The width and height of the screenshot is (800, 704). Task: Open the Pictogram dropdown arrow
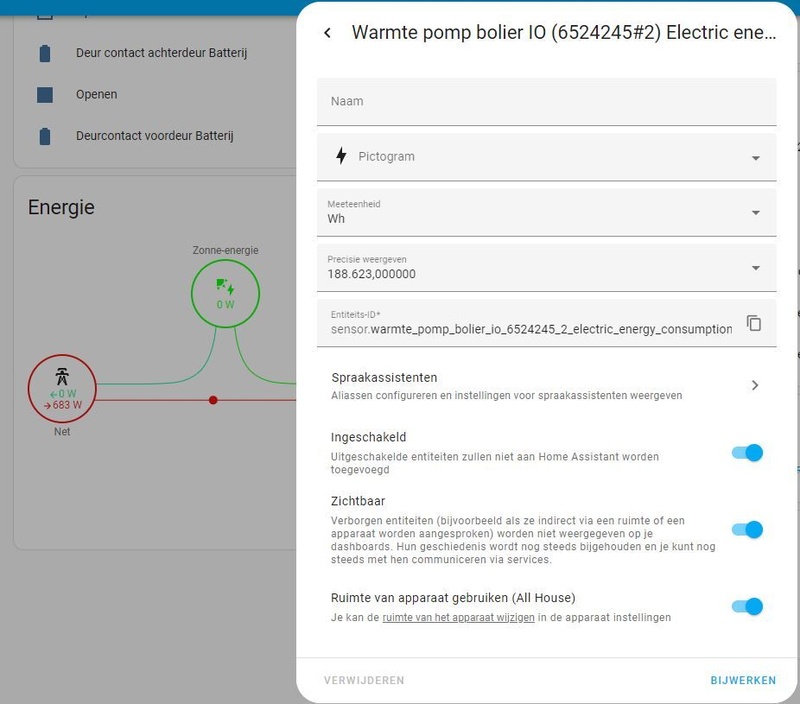point(756,158)
